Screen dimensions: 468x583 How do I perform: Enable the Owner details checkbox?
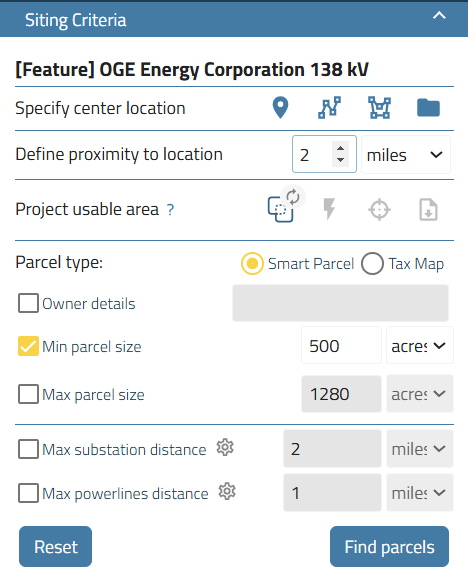point(28,303)
